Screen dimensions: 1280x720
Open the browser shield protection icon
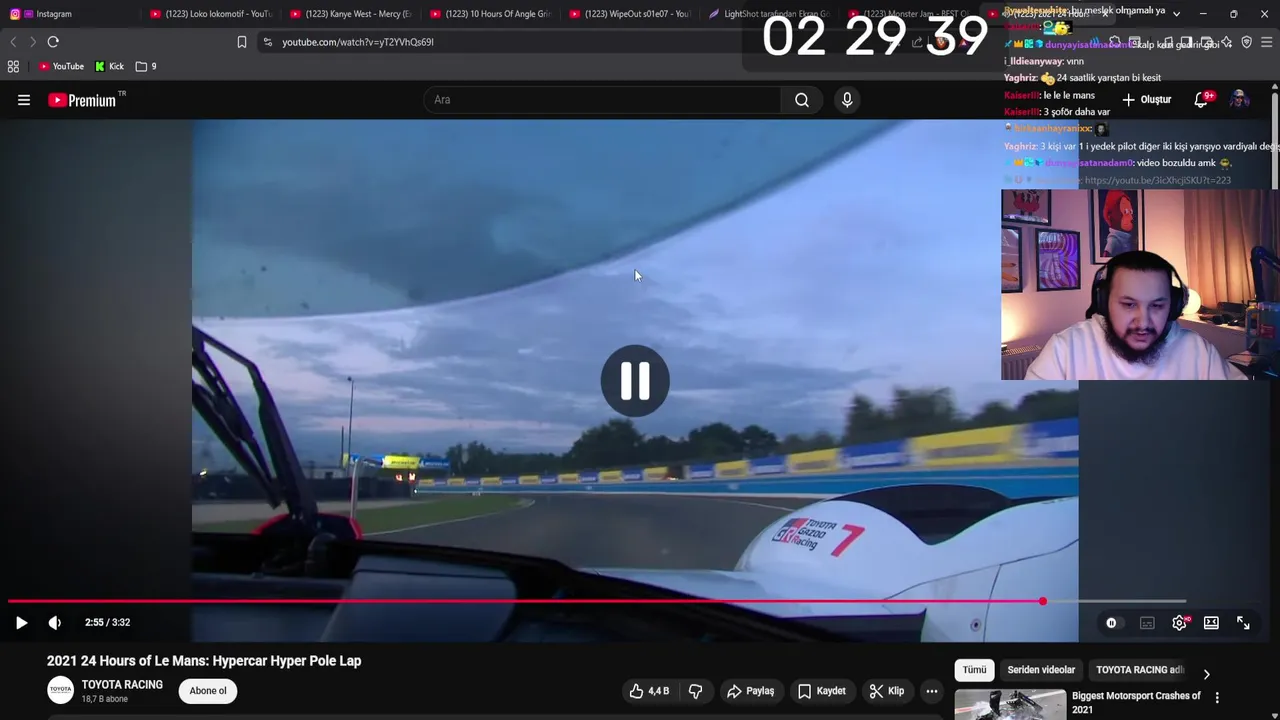(x=1246, y=42)
